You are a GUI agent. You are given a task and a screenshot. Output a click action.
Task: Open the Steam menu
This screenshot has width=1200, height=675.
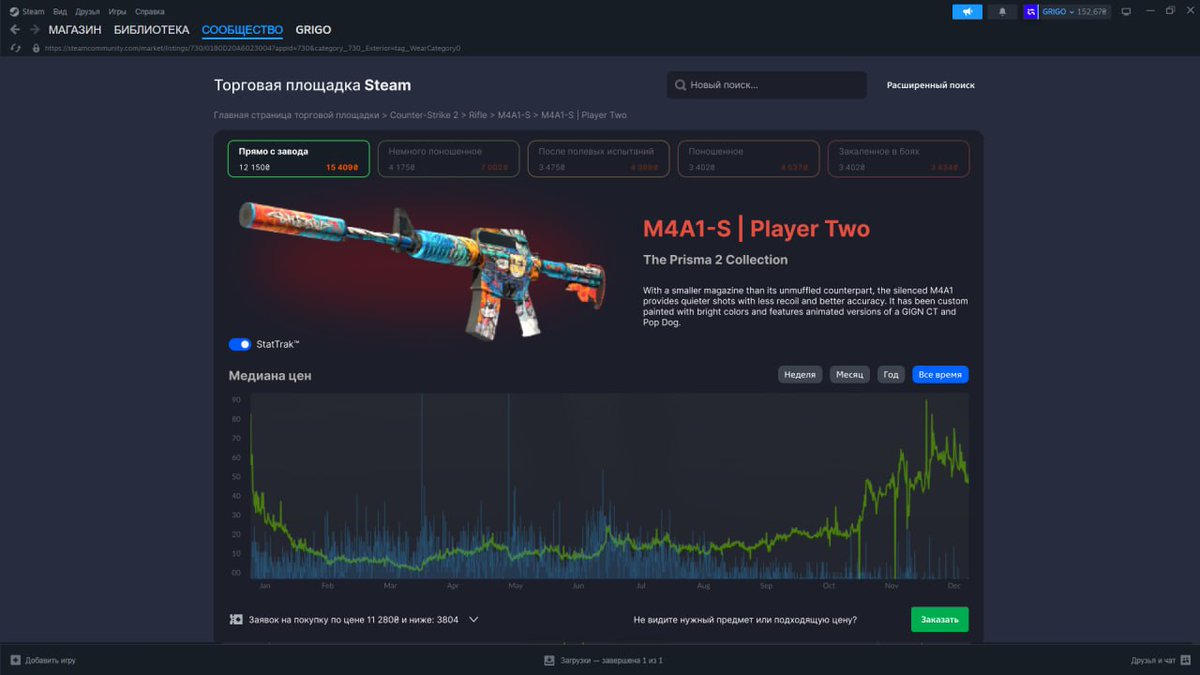click(34, 12)
